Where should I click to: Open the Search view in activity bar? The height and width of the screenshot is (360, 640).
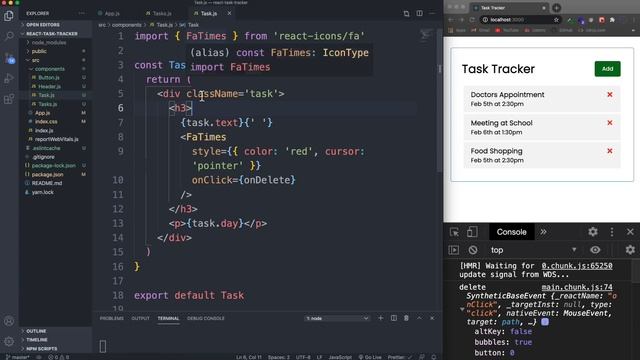pyautogui.click(x=9, y=37)
